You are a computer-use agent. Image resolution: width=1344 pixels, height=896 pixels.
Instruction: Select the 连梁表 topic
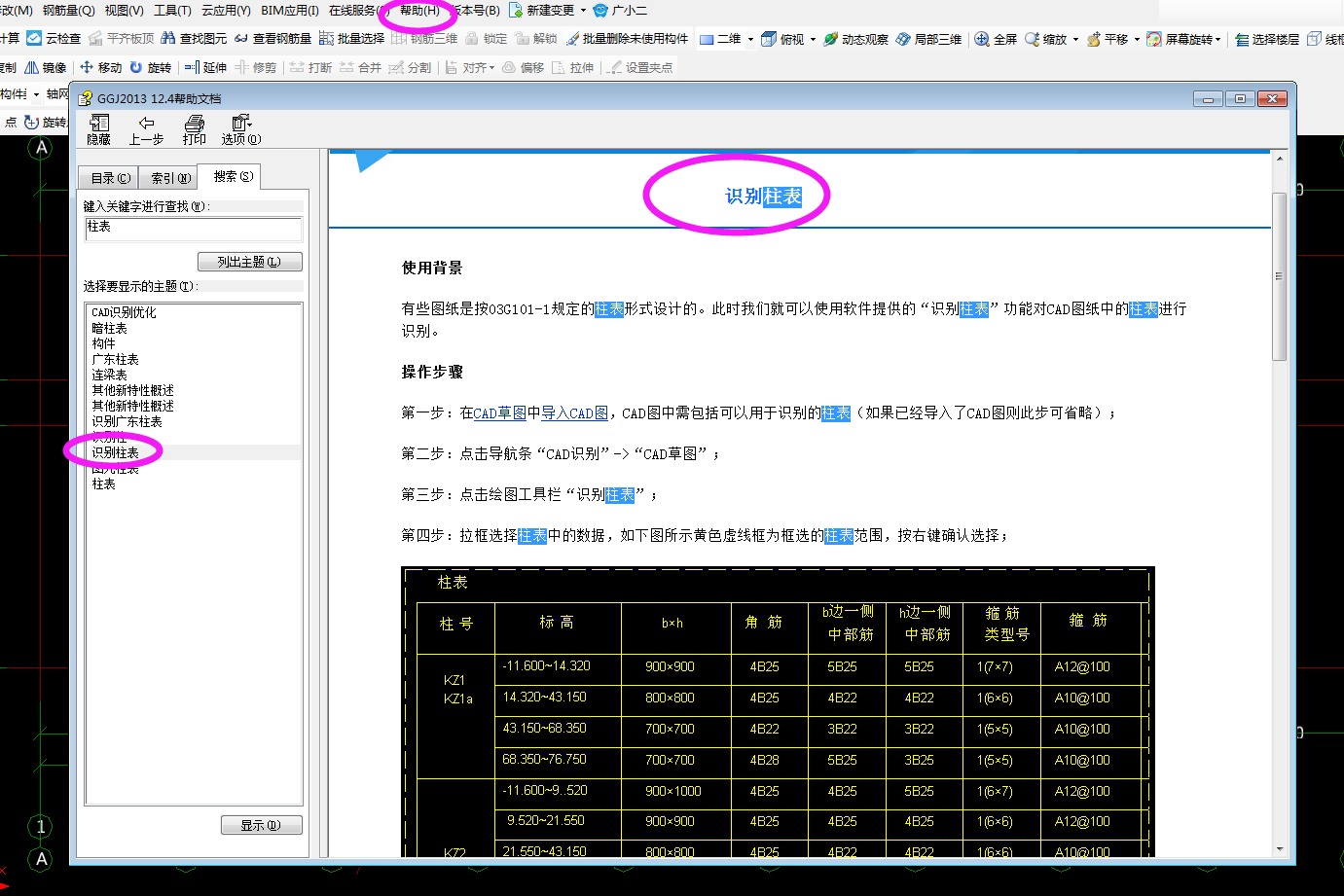click(x=110, y=376)
